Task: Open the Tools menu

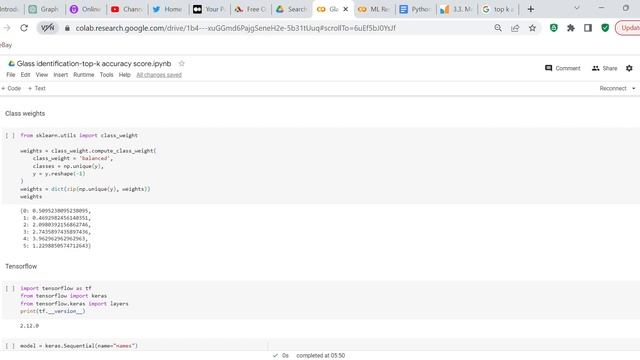Action: click(x=107, y=75)
